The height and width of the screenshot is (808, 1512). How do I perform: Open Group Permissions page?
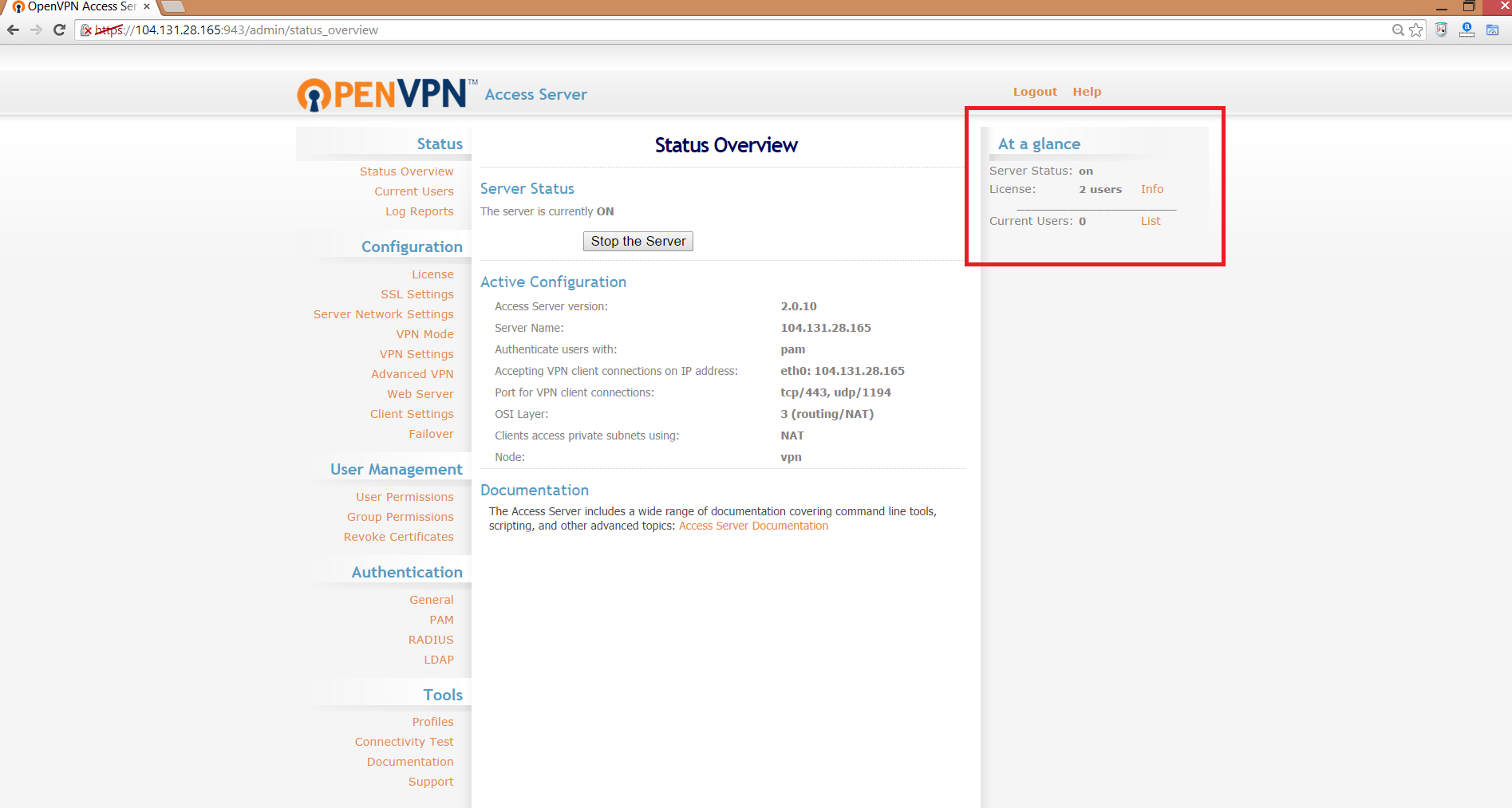401,517
